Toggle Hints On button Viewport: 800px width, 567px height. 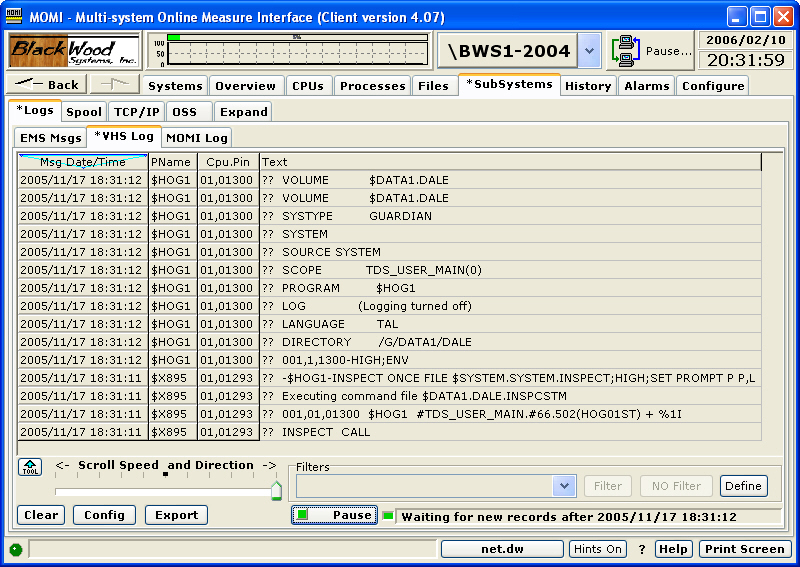[597, 549]
